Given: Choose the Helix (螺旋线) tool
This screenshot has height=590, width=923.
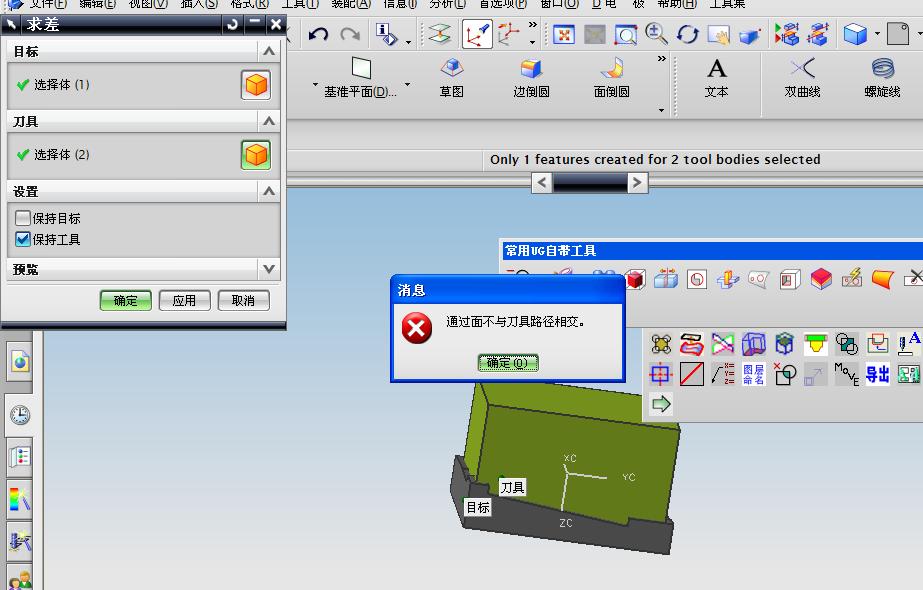Looking at the screenshot, I should tap(882, 78).
